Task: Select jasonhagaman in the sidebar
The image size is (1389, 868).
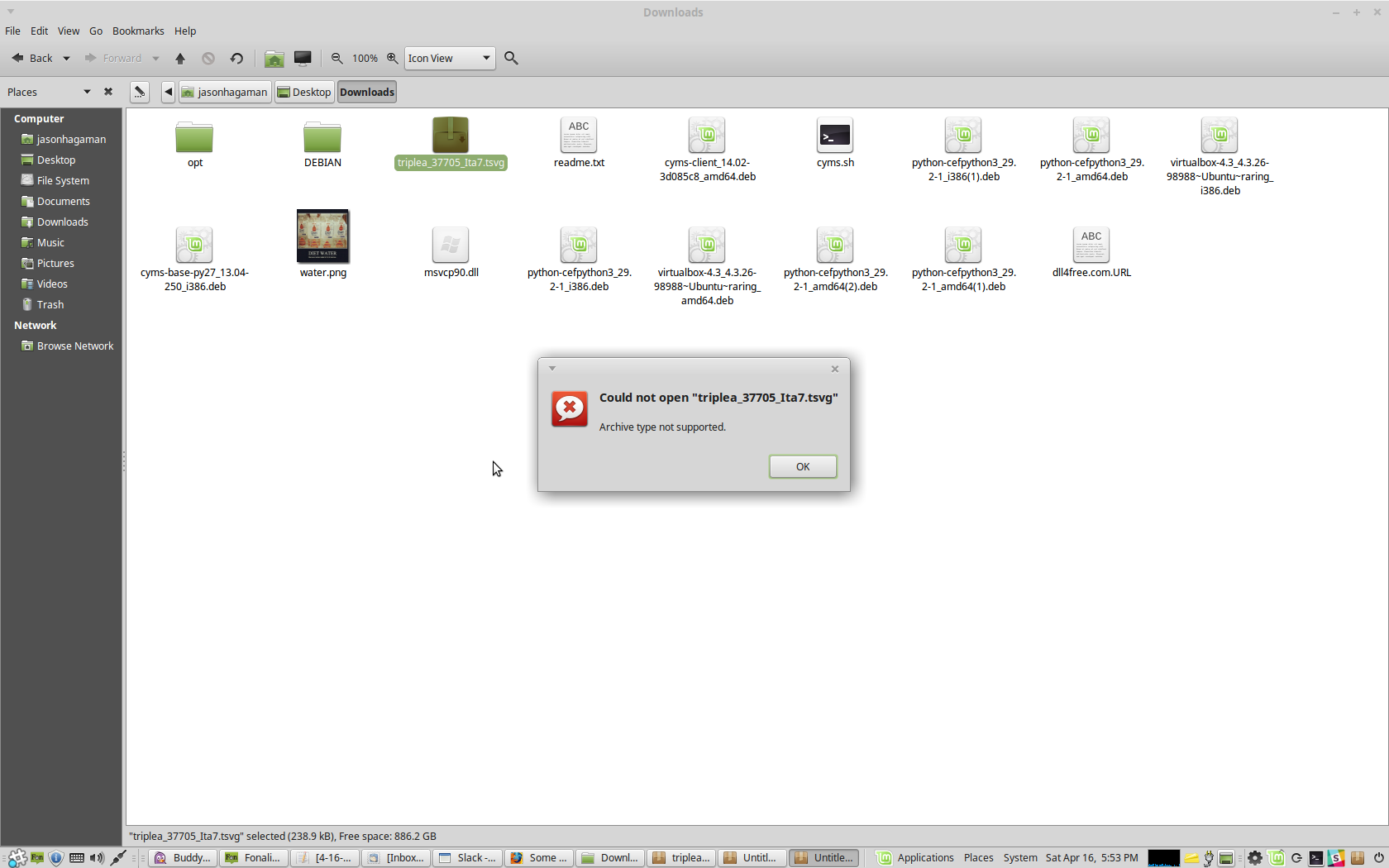Action: pyautogui.click(x=62, y=139)
